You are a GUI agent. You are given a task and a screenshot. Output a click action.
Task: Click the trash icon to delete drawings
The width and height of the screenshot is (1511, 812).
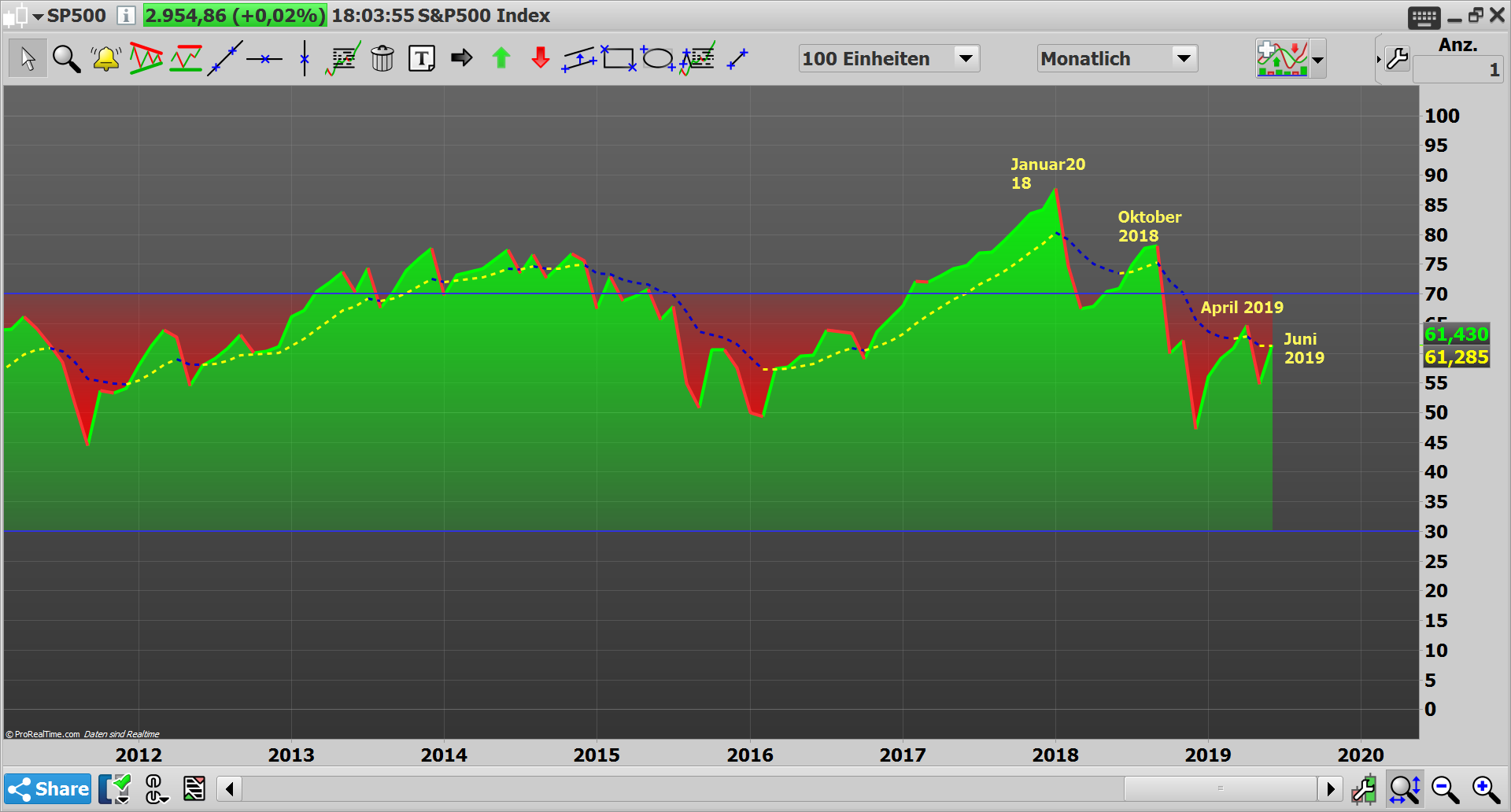click(x=383, y=57)
